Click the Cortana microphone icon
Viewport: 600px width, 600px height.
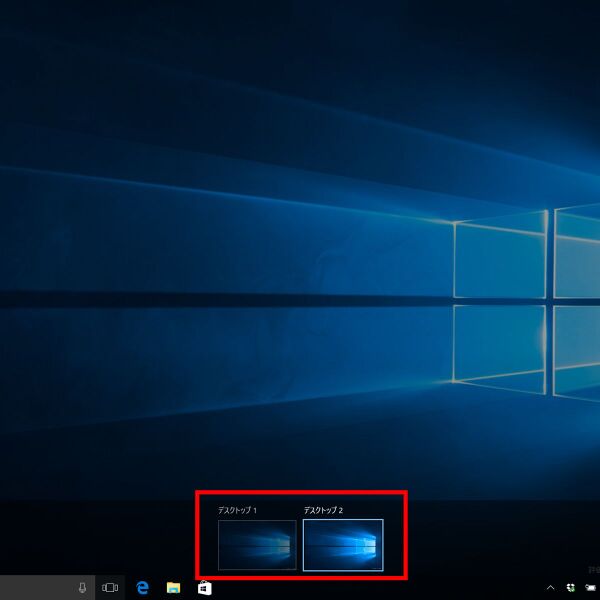click(82, 587)
